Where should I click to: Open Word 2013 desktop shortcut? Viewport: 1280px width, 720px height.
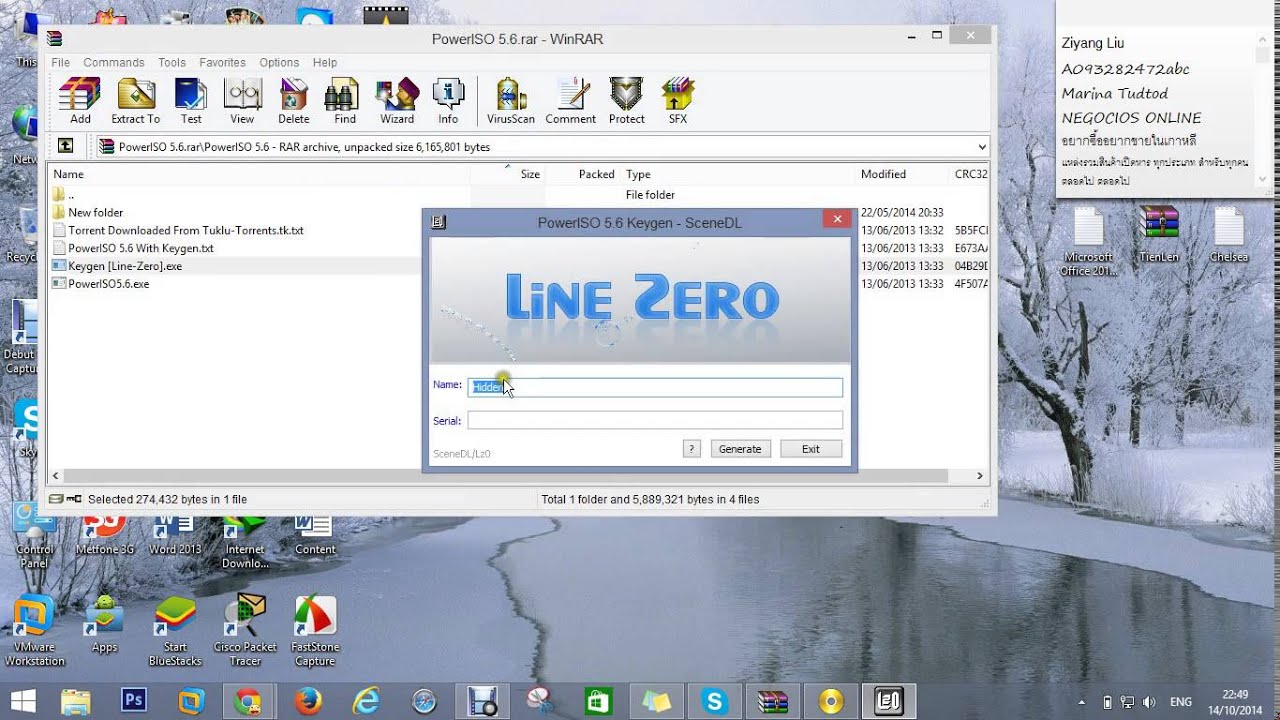[175, 534]
